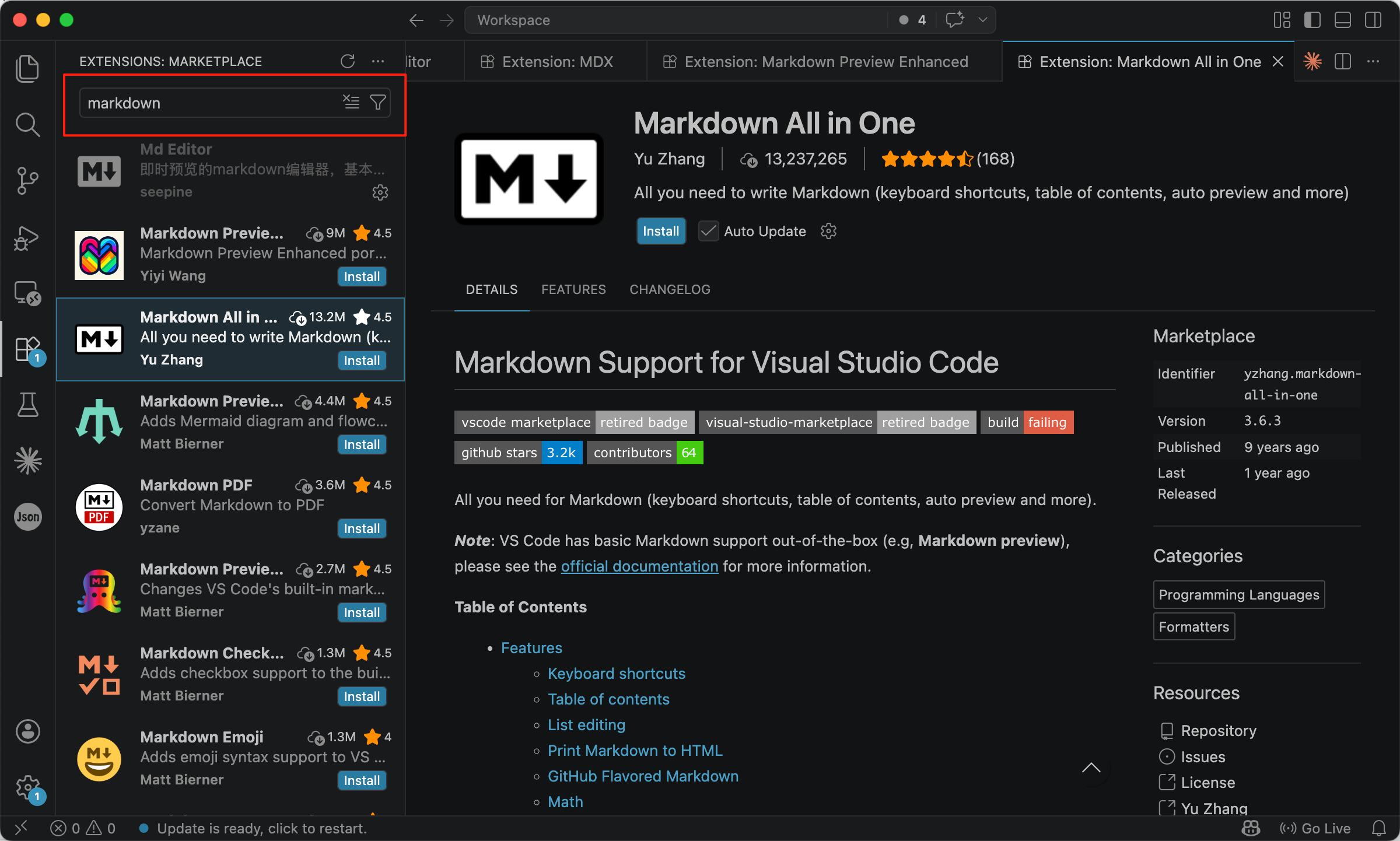Open Extension: Markdown Preview Enhanced tab

pyautogui.click(x=825, y=62)
